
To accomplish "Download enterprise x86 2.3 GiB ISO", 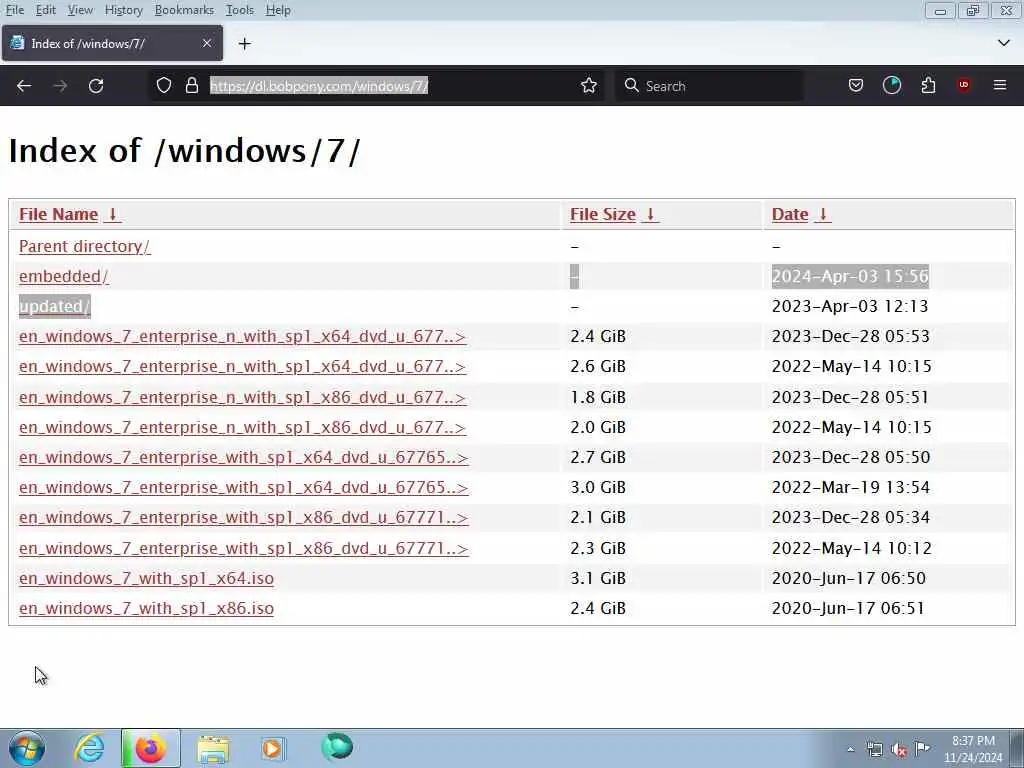I will click(x=244, y=548).
